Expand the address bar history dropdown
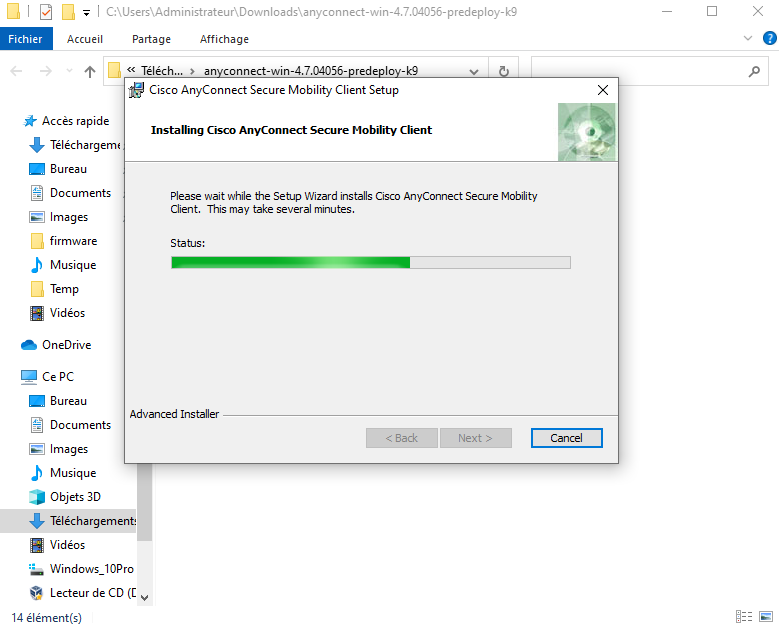This screenshot has height=628, width=779. (x=475, y=72)
